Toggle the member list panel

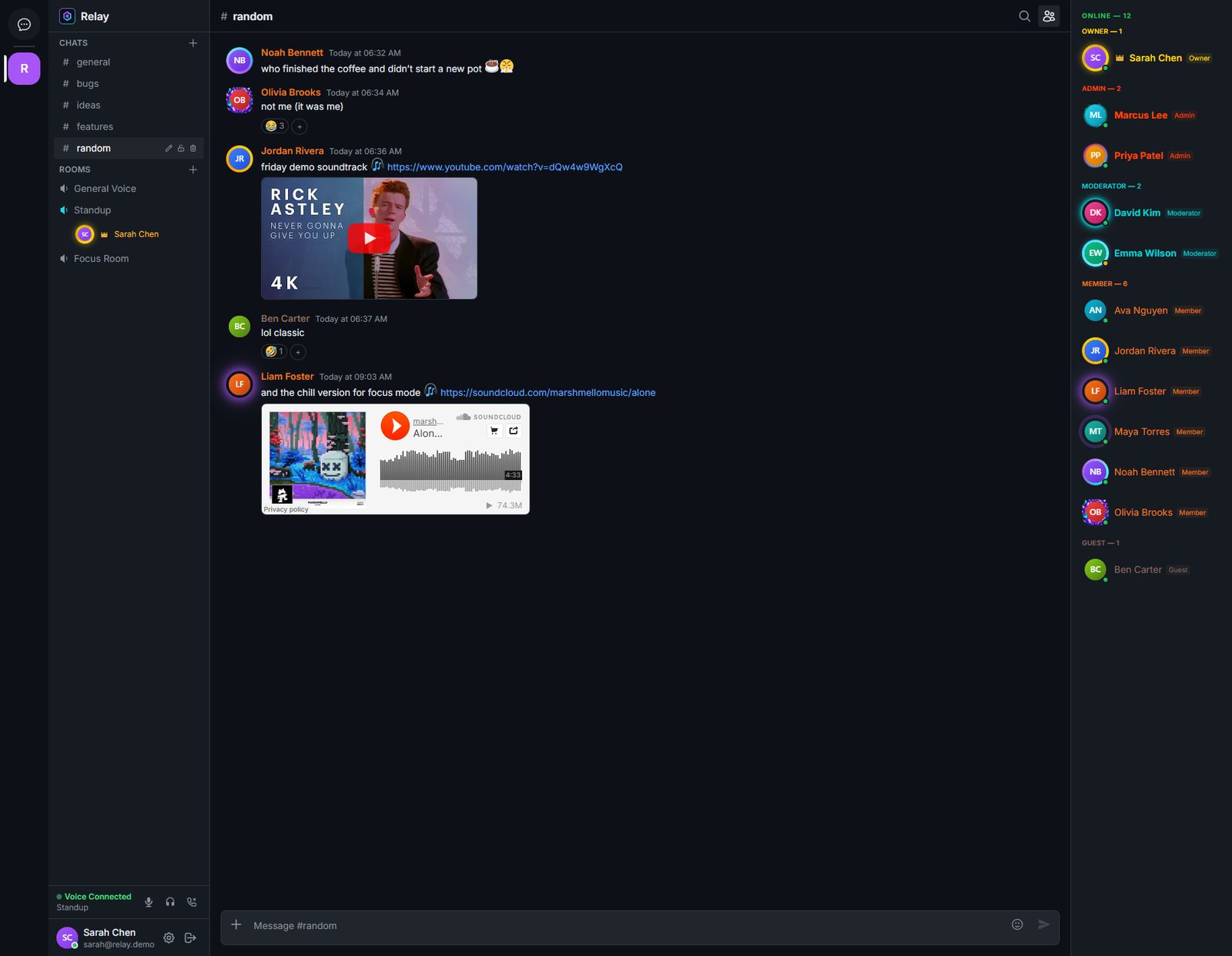(1049, 16)
